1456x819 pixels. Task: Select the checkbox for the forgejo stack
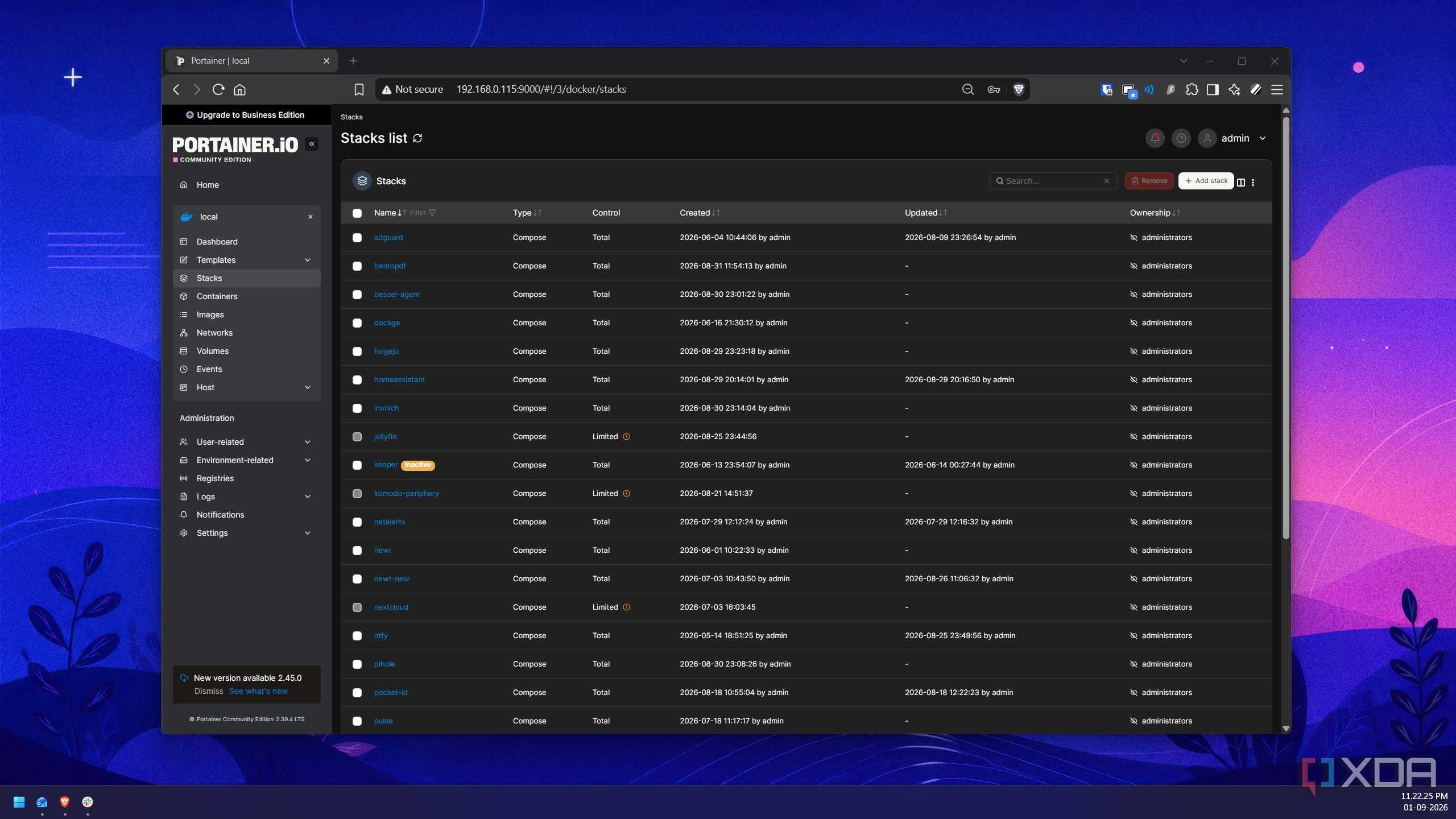[x=357, y=351]
